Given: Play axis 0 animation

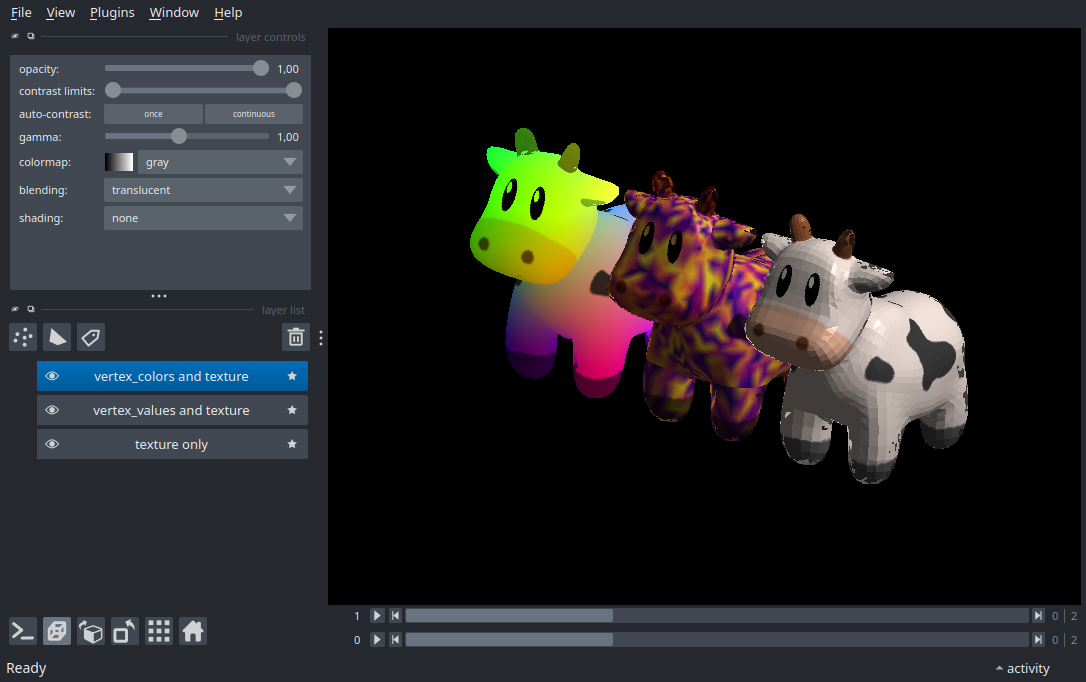Looking at the screenshot, I should [377, 639].
